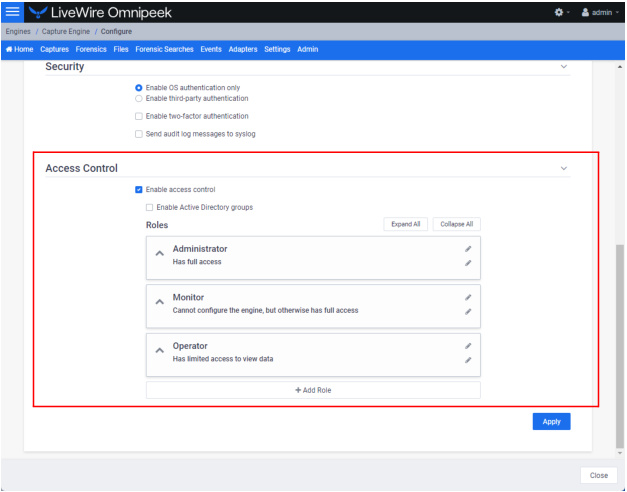This screenshot has height=492, width=627.
Task: Edit the Monitor role upper pencil icon
Action: pyautogui.click(x=468, y=297)
